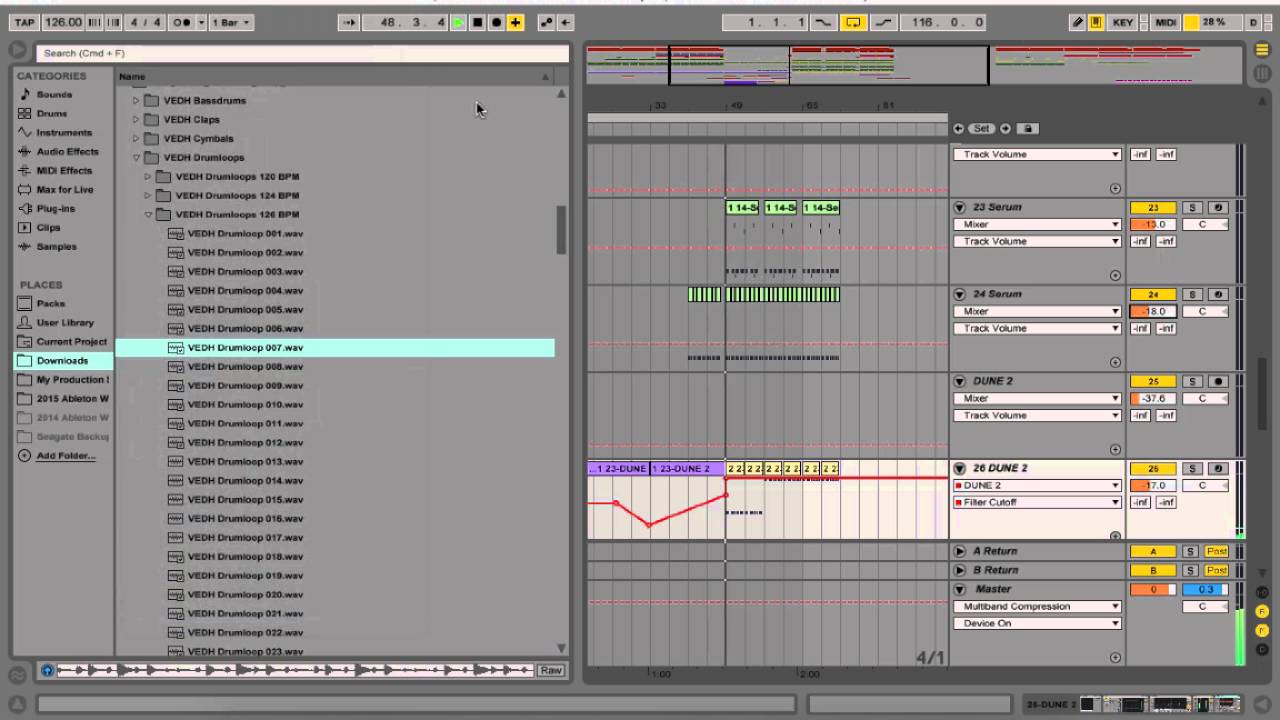Viewport: 1280px width, 720px height.
Task: Click Add Folder in Places
Action: (66, 456)
